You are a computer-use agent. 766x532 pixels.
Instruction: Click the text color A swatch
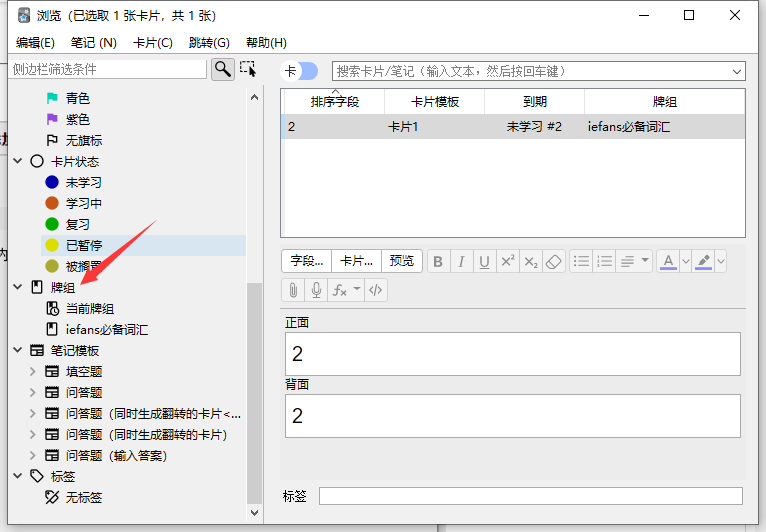(668, 261)
